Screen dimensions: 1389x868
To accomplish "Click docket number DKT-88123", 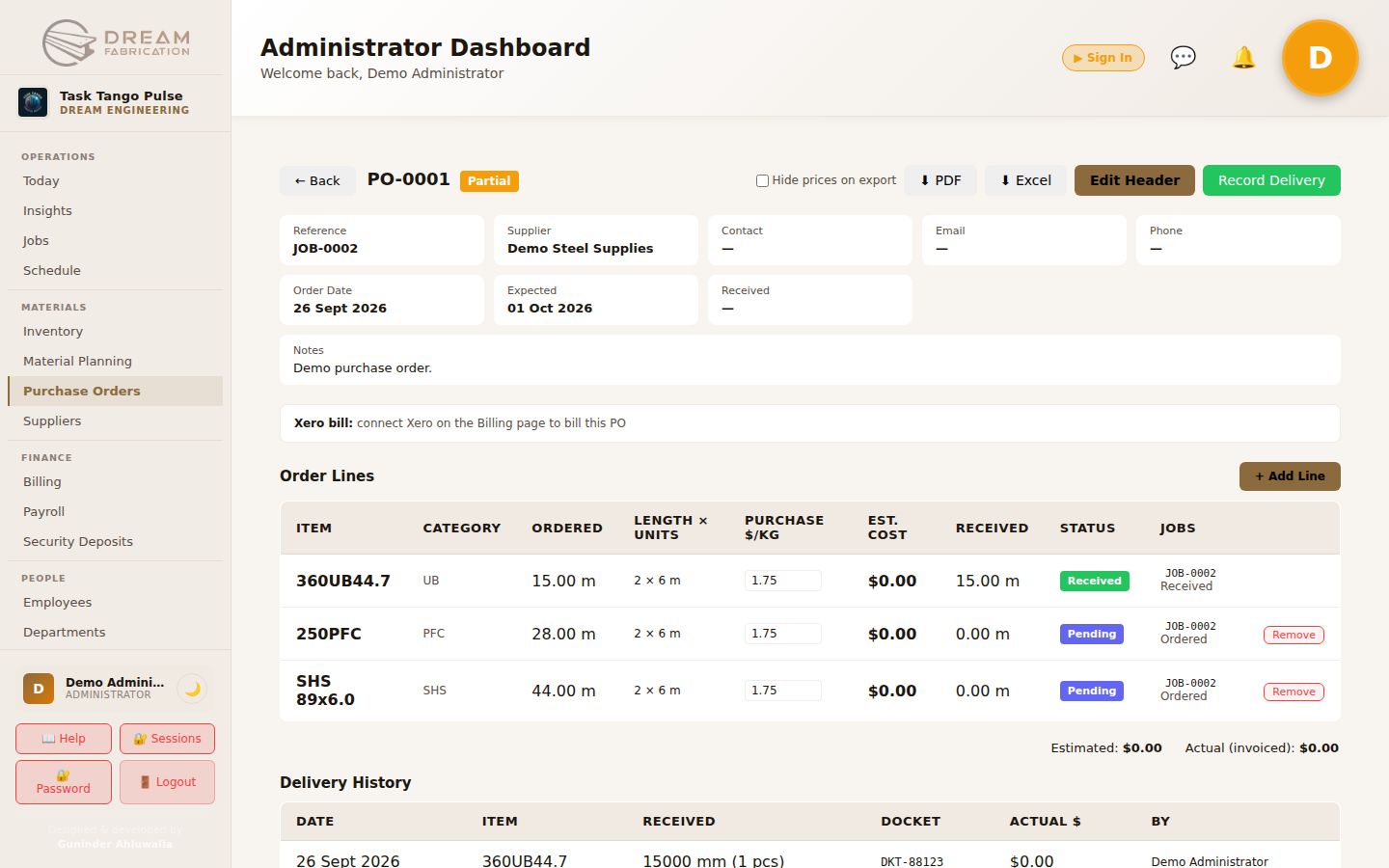I will (912, 861).
